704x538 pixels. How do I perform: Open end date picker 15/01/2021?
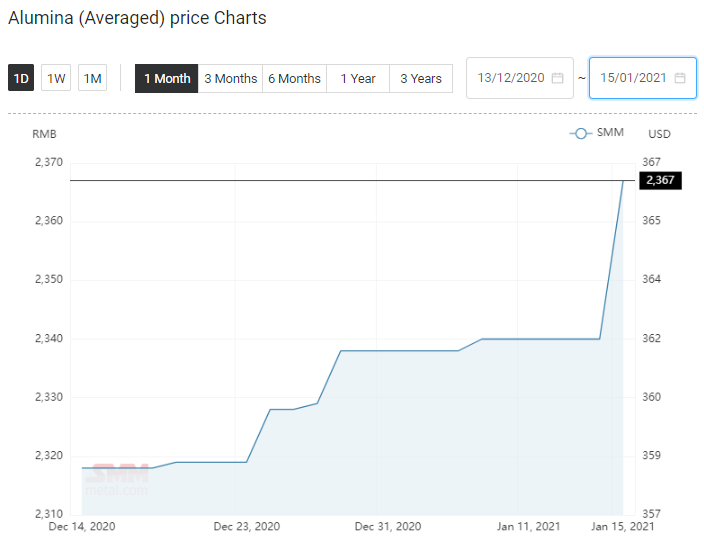(642, 78)
